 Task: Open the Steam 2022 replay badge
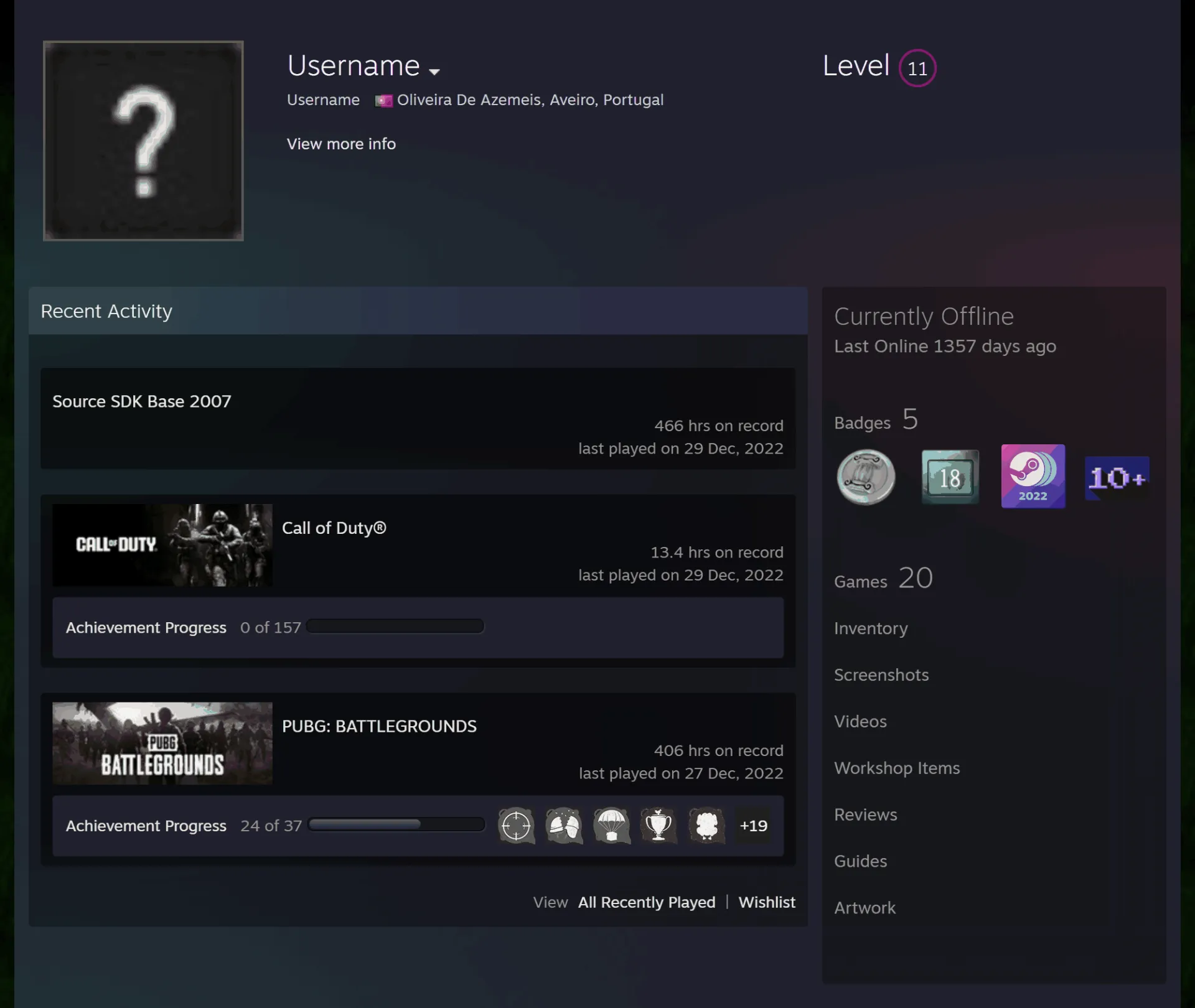click(x=1033, y=476)
